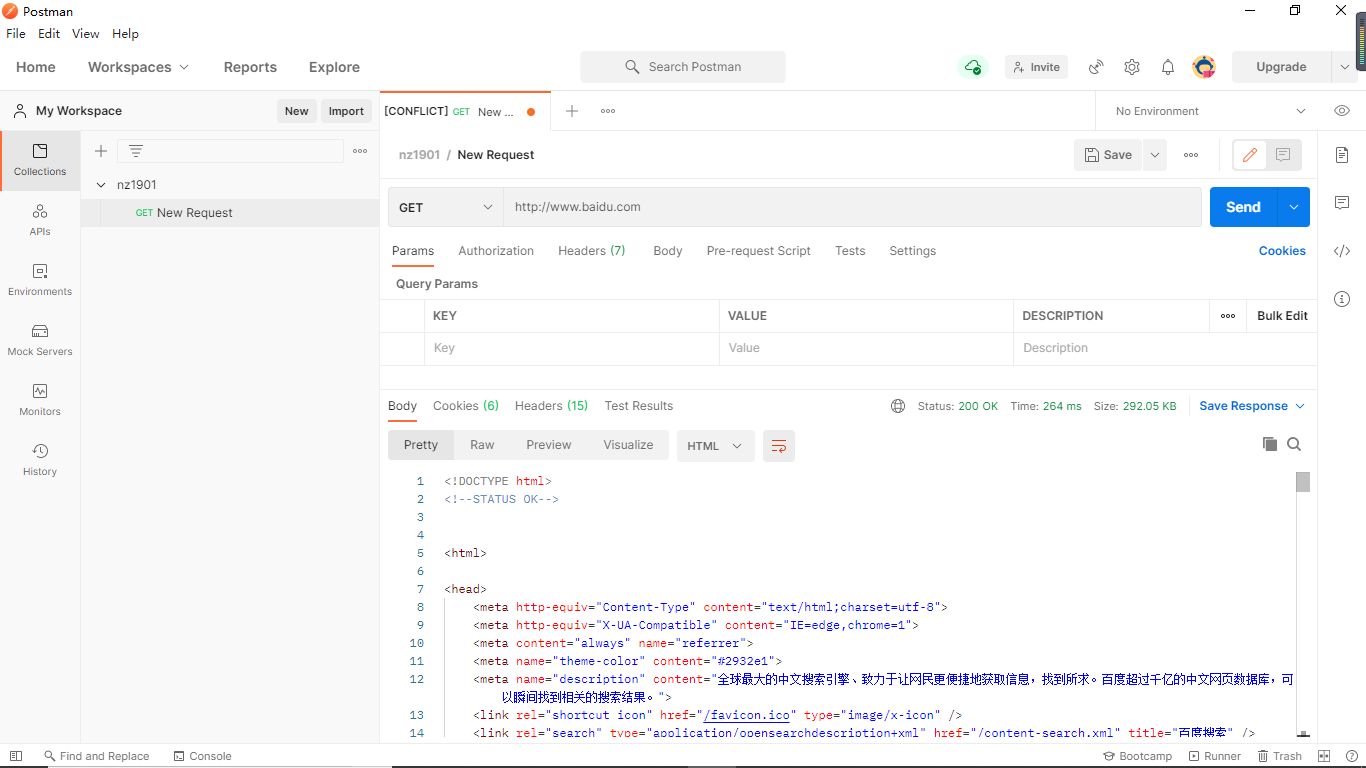Click the blue Send button
The height and width of the screenshot is (768, 1366).
pyautogui.click(x=1243, y=207)
